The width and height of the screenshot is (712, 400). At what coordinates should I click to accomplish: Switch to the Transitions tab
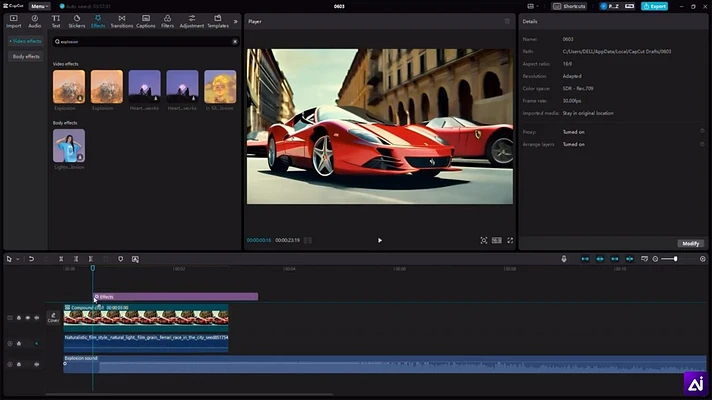122,21
